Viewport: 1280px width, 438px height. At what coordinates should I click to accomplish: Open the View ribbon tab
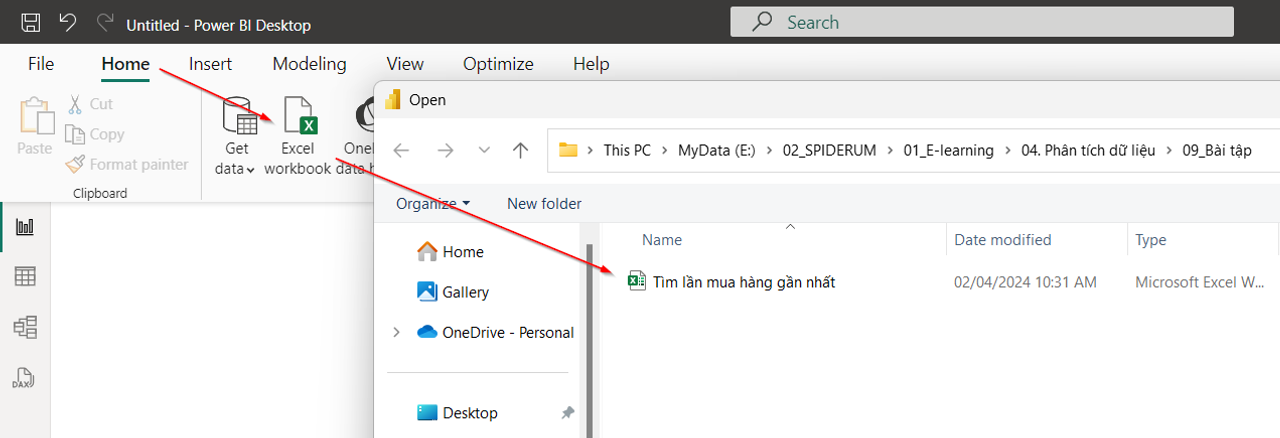pyautogui.click(x=405, y=64)
